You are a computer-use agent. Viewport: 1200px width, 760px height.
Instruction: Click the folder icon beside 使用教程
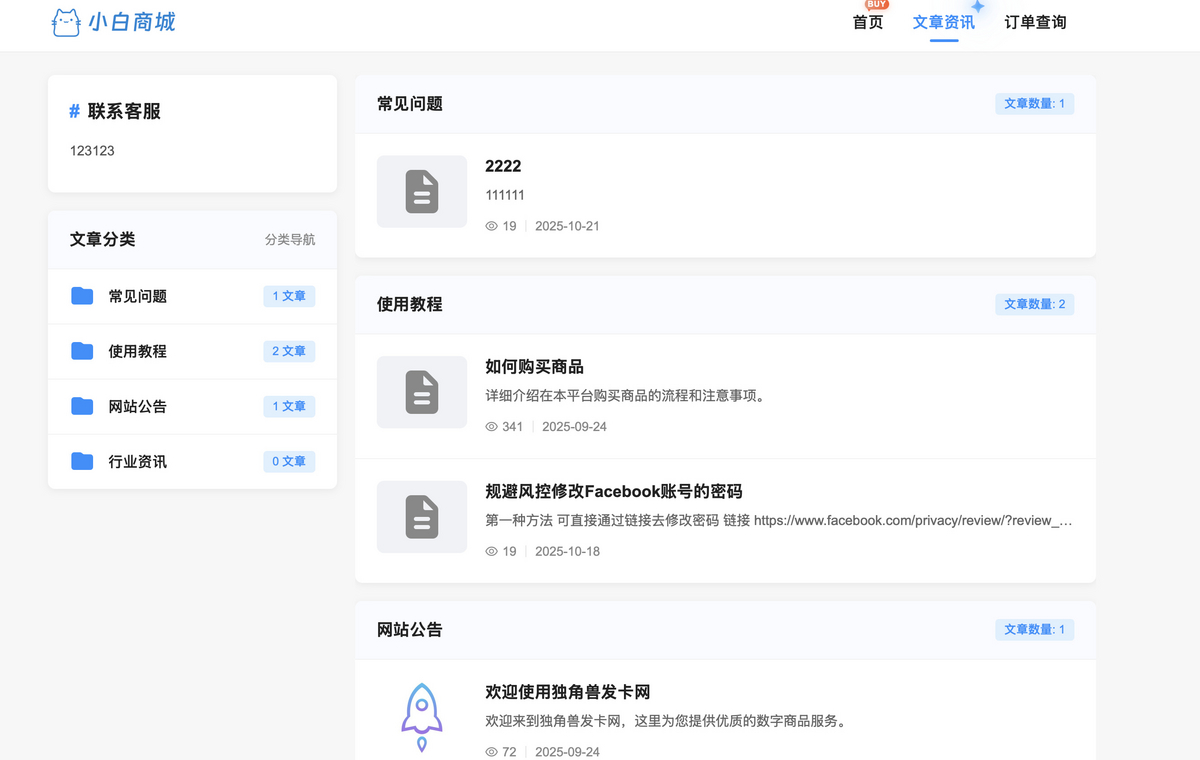coord(81,351)
